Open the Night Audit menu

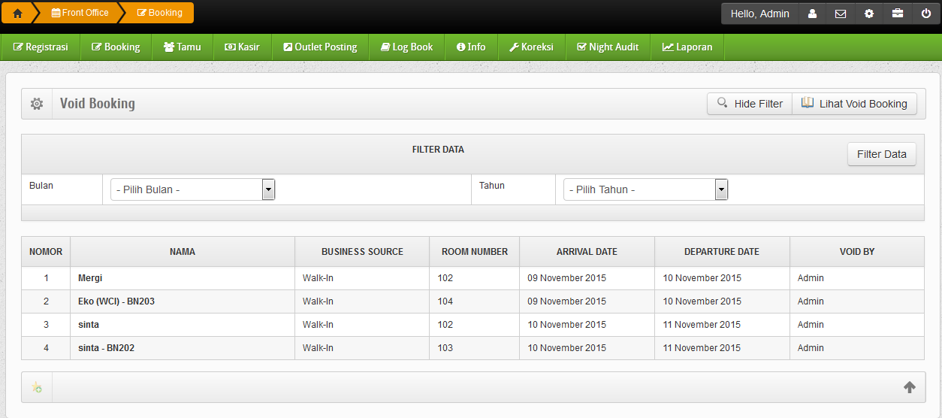609,47
